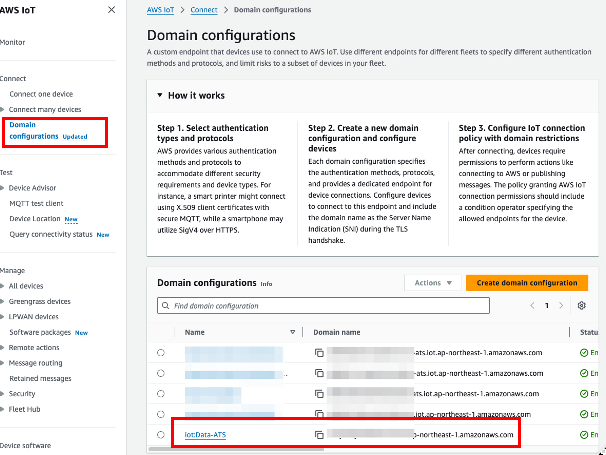Viewport: 606px width, 455px height.
Task: Open table preferences gear icon
Action: 581,305
